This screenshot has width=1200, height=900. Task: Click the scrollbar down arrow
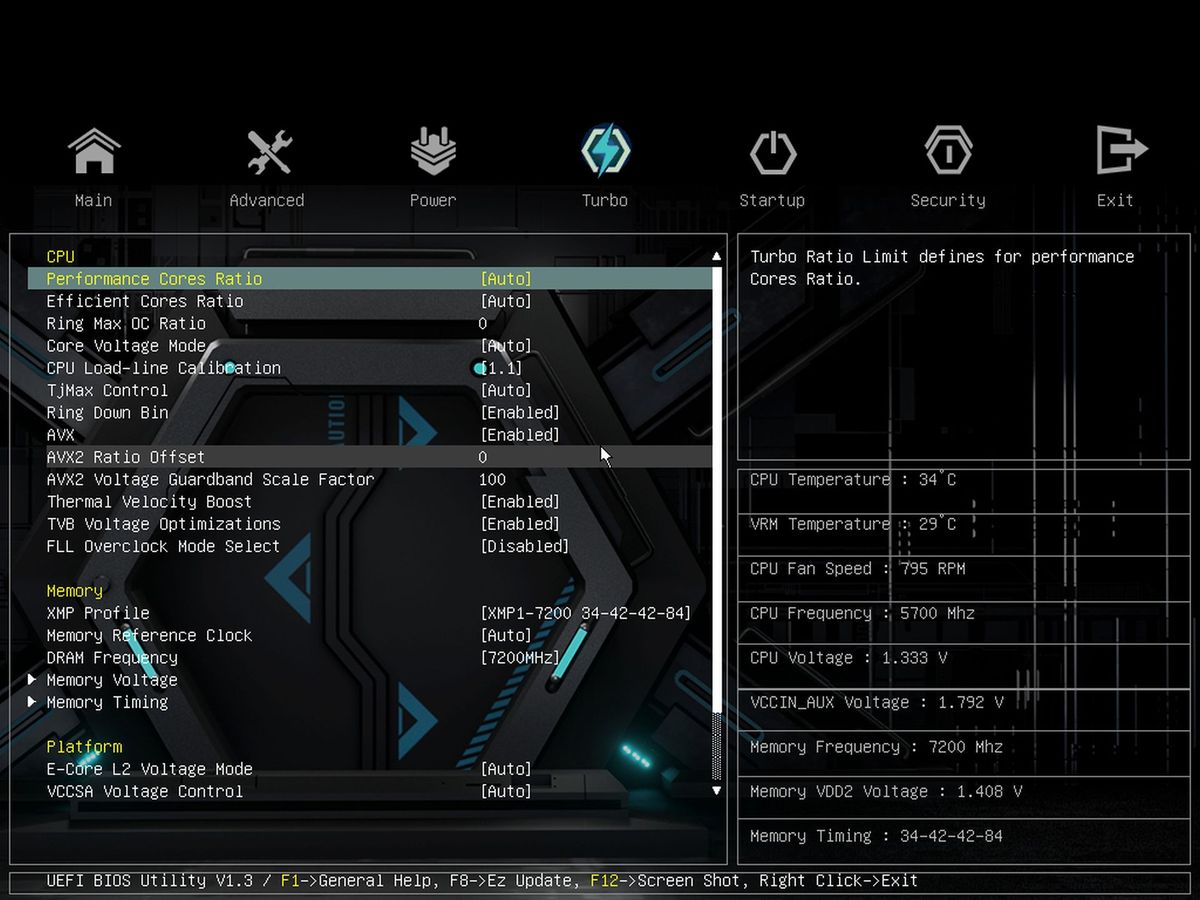pos(716,790)
